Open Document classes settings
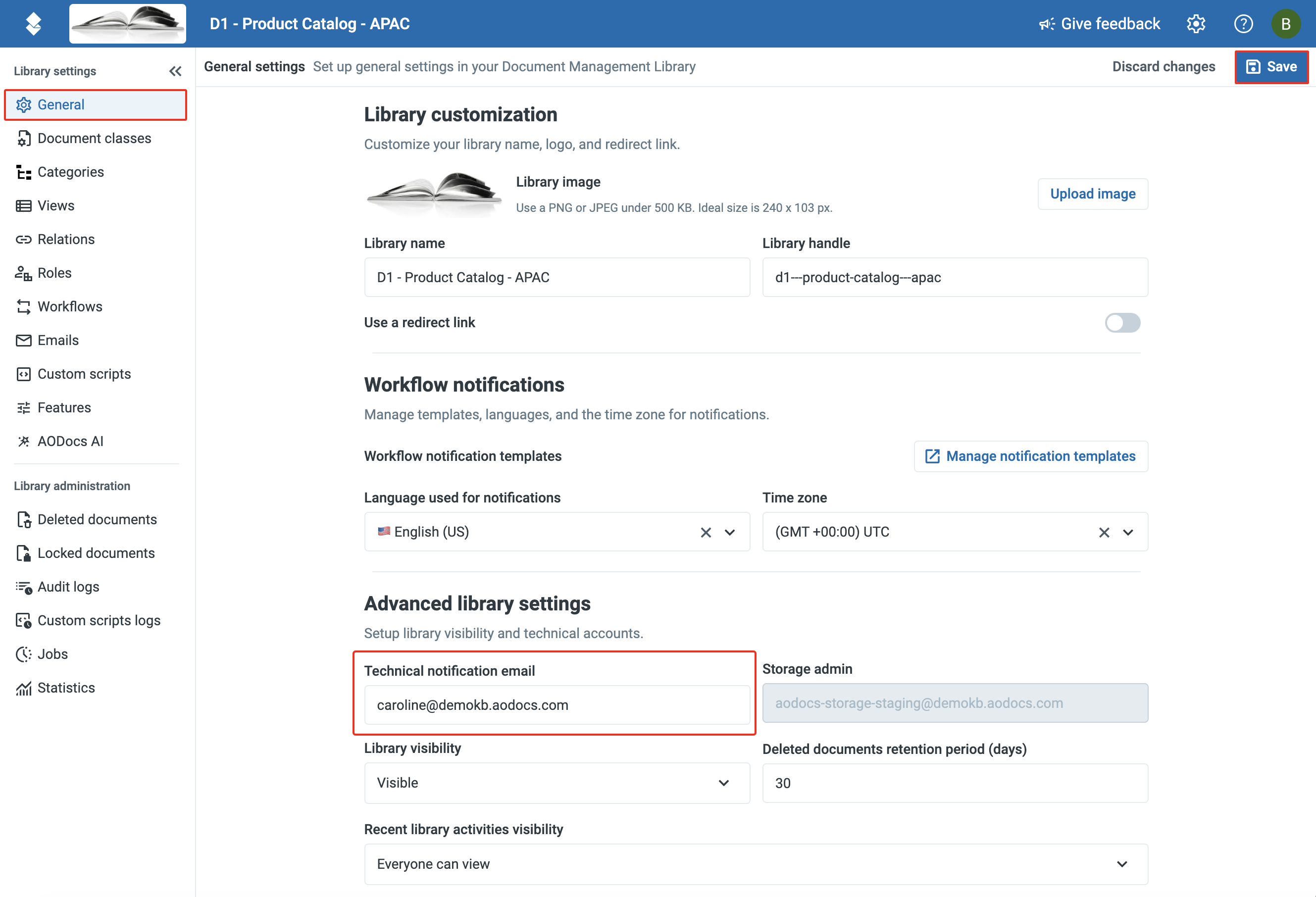The height and width of the screenshot is (897, 1316). click(x=96, y=138)
